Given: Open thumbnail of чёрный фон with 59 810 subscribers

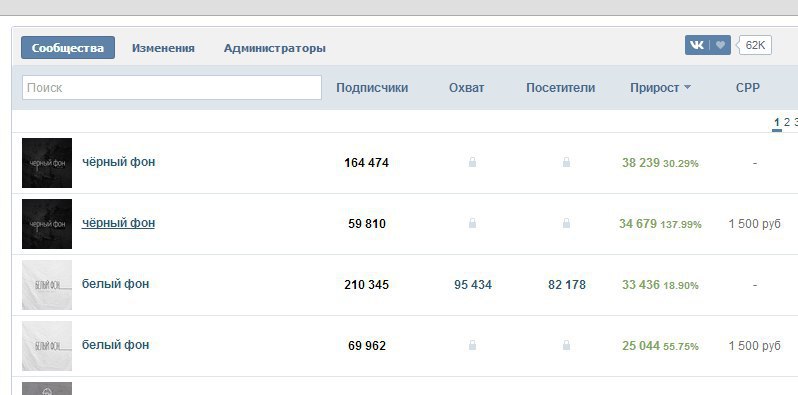Looking at the screenshot, I should (x=47, y=224).
